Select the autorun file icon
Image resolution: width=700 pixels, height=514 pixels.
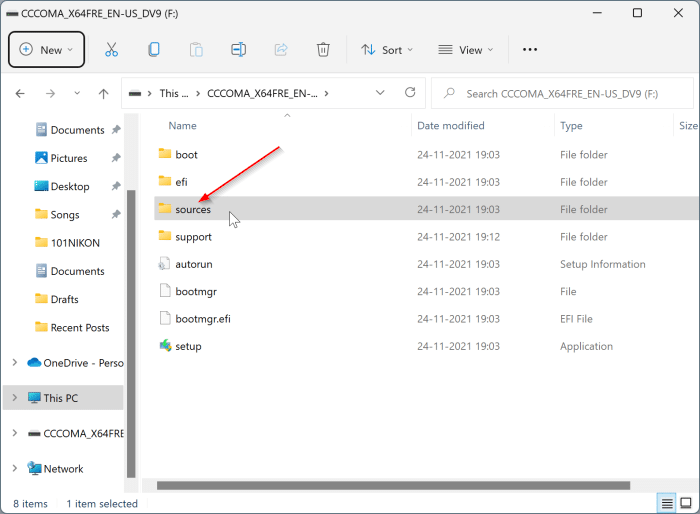164,264
